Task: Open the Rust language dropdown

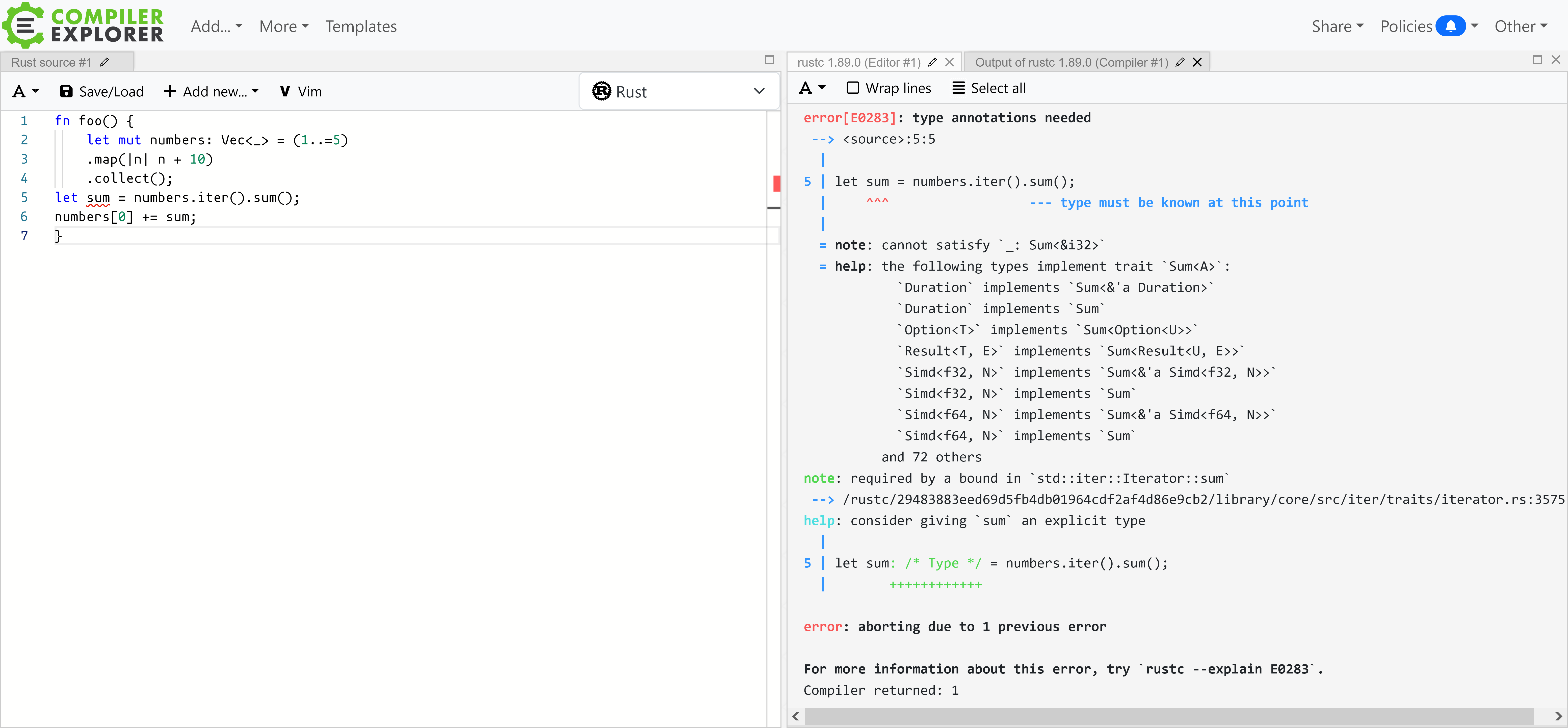Action: coord(679,91)
